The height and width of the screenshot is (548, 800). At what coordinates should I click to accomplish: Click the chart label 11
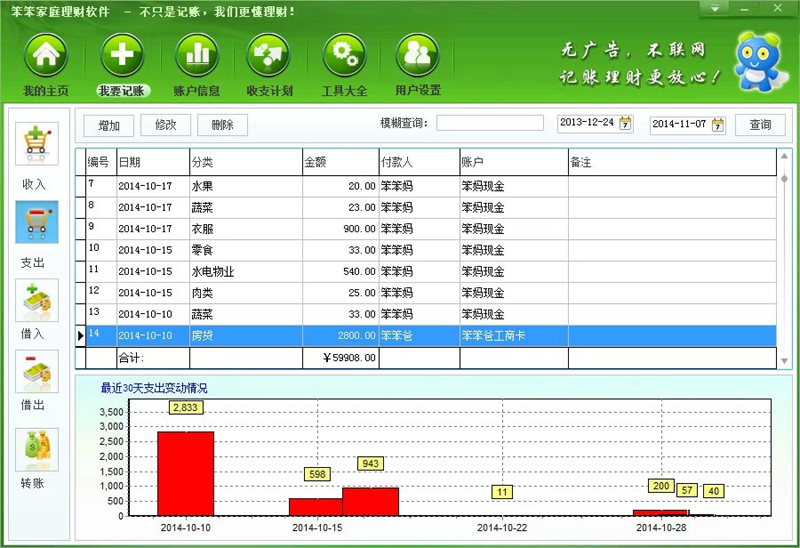pos(502,492)
